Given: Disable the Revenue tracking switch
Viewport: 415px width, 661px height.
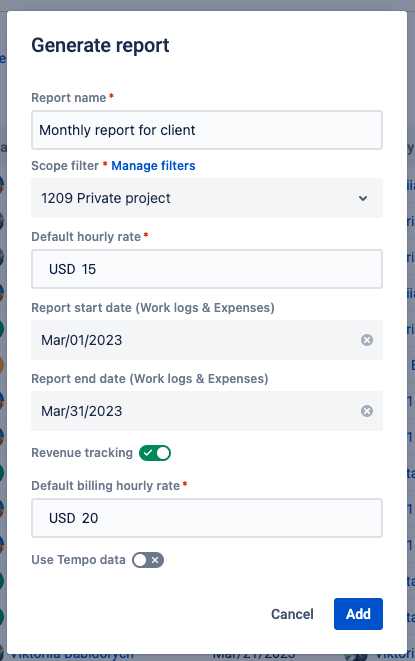Looking at the screenshot, I should [x=155, y=453].
